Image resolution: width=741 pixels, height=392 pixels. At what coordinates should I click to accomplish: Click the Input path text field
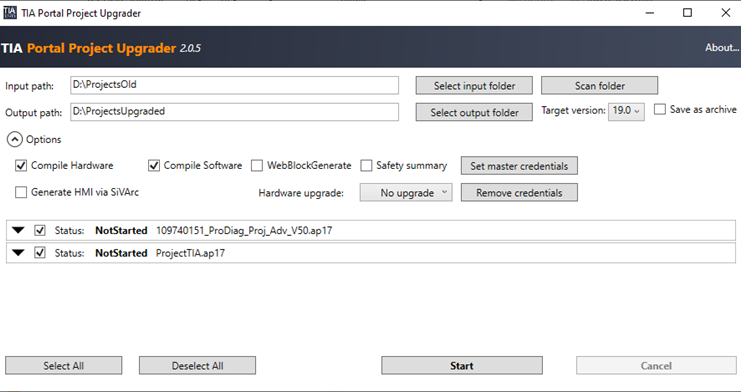click(x=234, y=85)
